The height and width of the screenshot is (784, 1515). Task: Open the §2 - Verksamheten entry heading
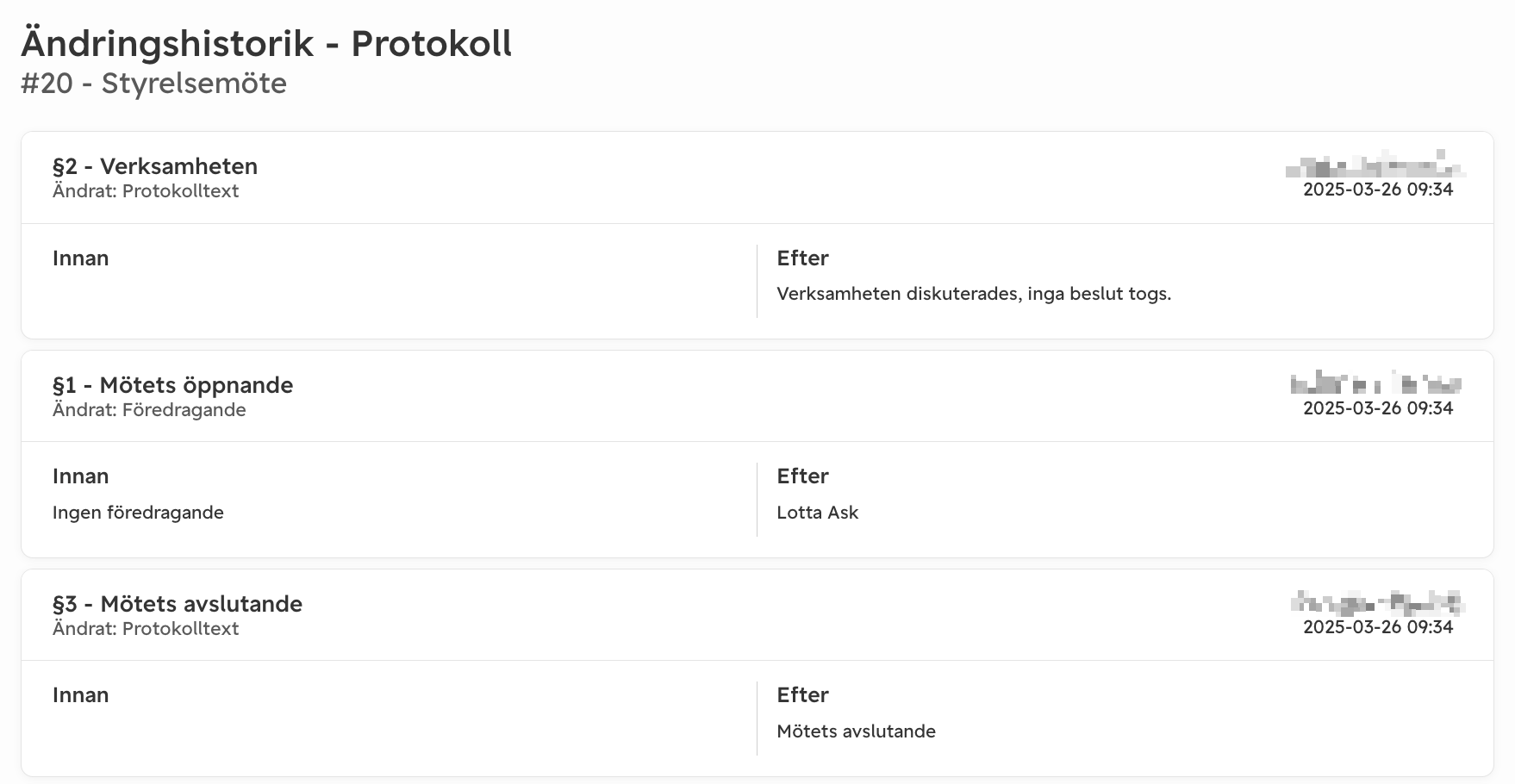click(x=155, y=166)
